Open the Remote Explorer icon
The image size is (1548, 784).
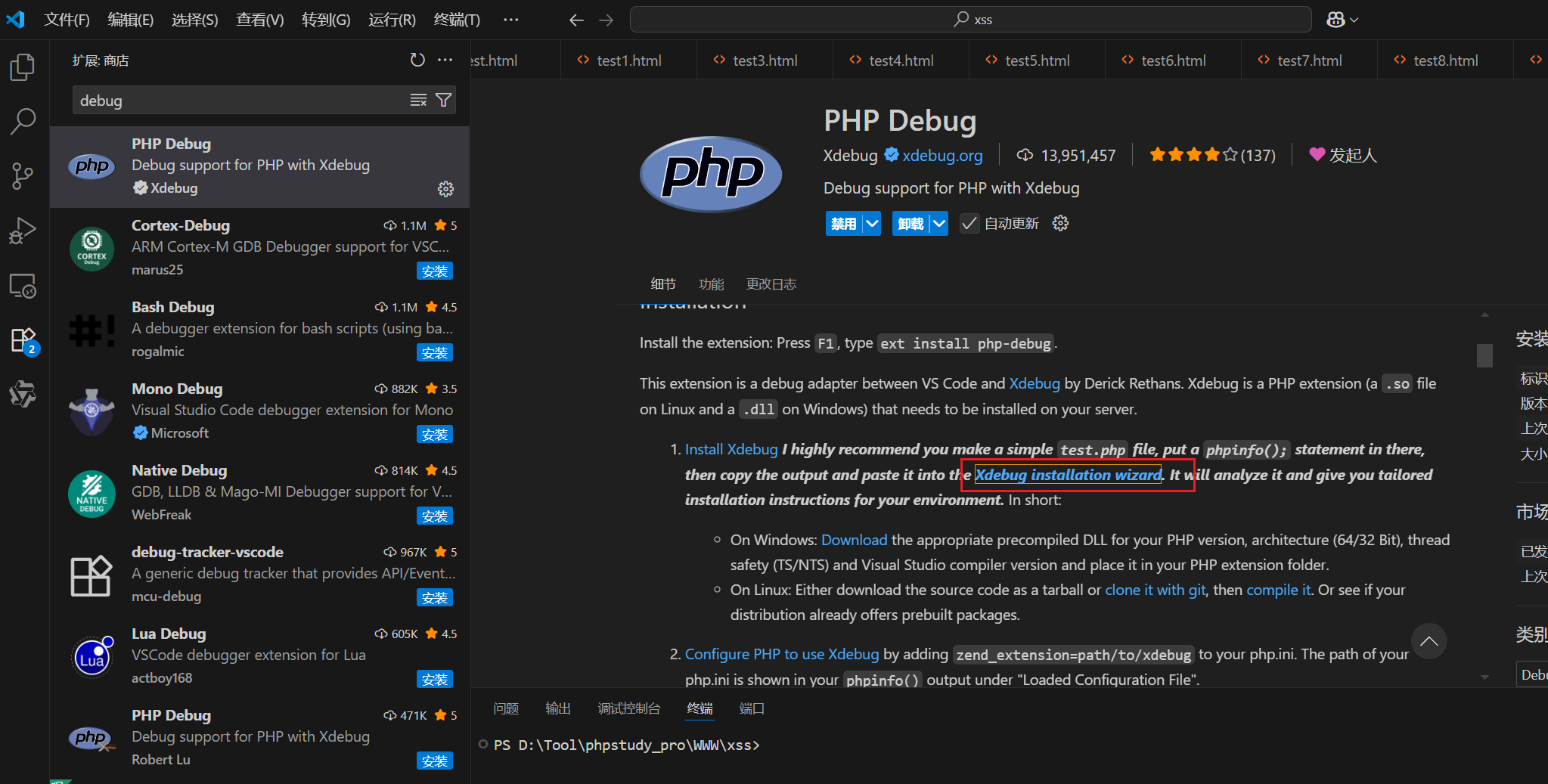(x=22, y=286)
